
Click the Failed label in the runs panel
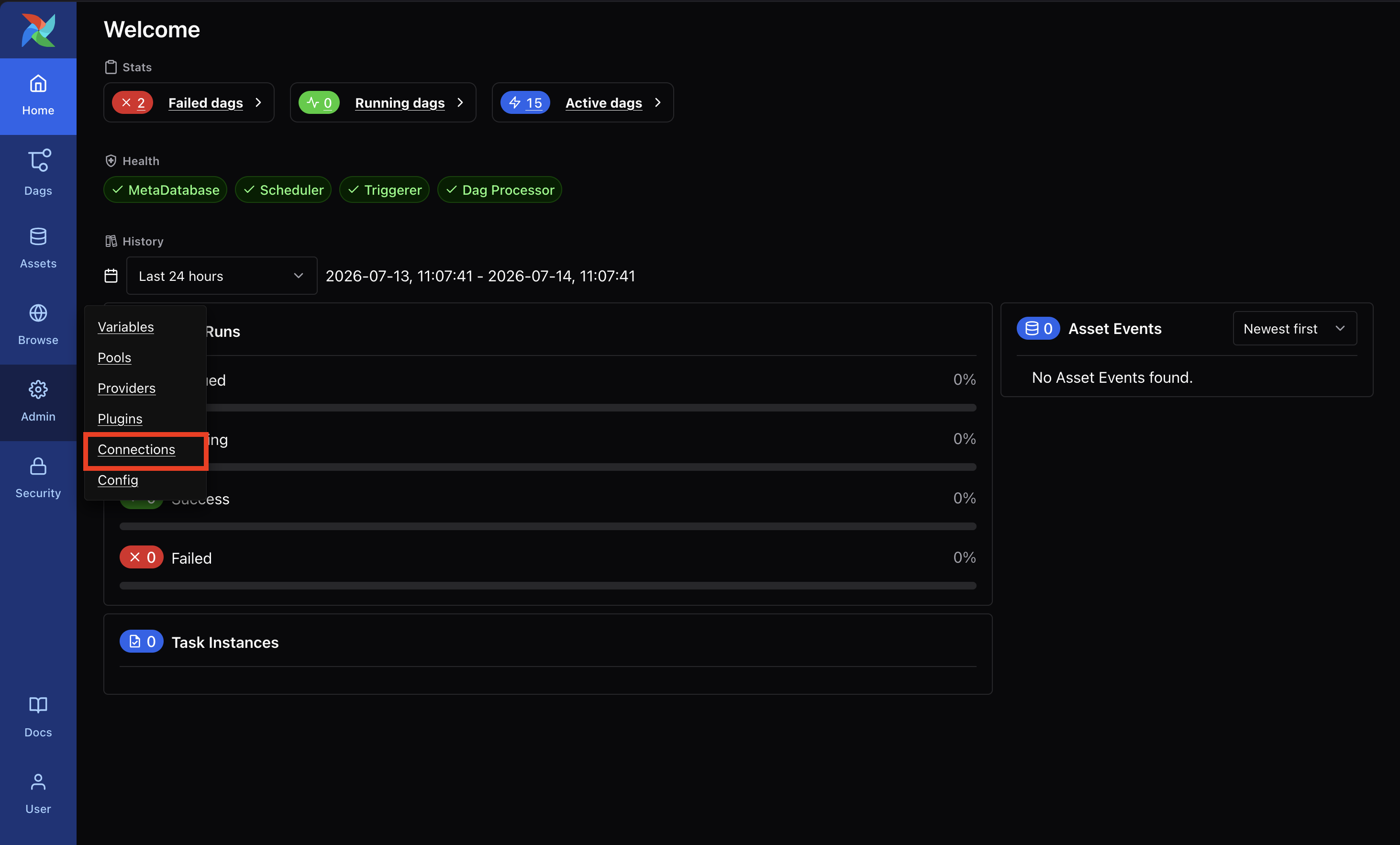(191, 558)
